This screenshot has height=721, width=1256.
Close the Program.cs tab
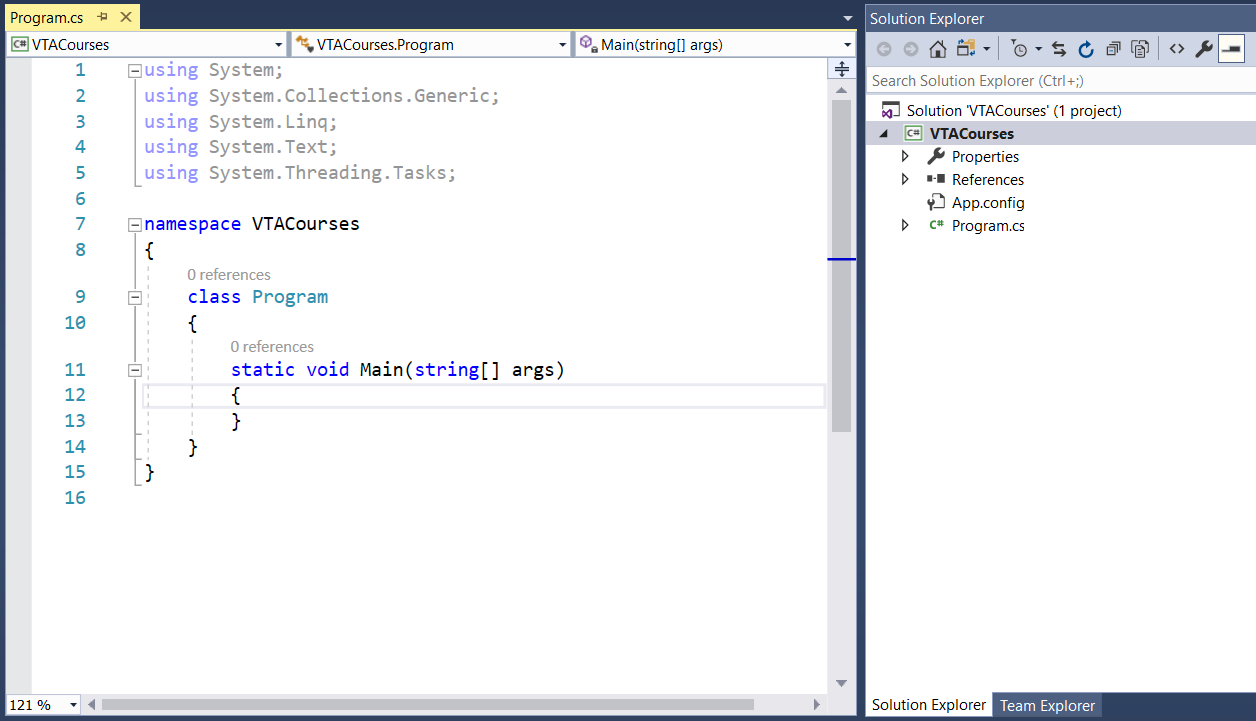(126, 17)
